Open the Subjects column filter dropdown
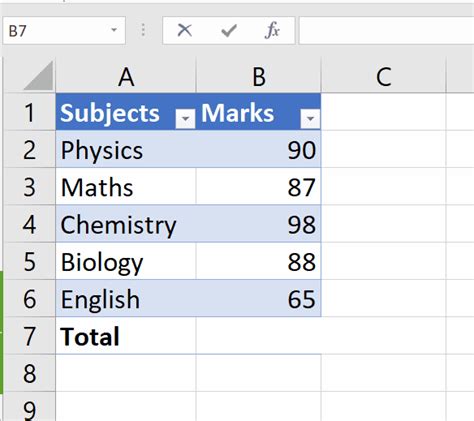This screenshot has height=421, width=474. [x=185, y=118]
